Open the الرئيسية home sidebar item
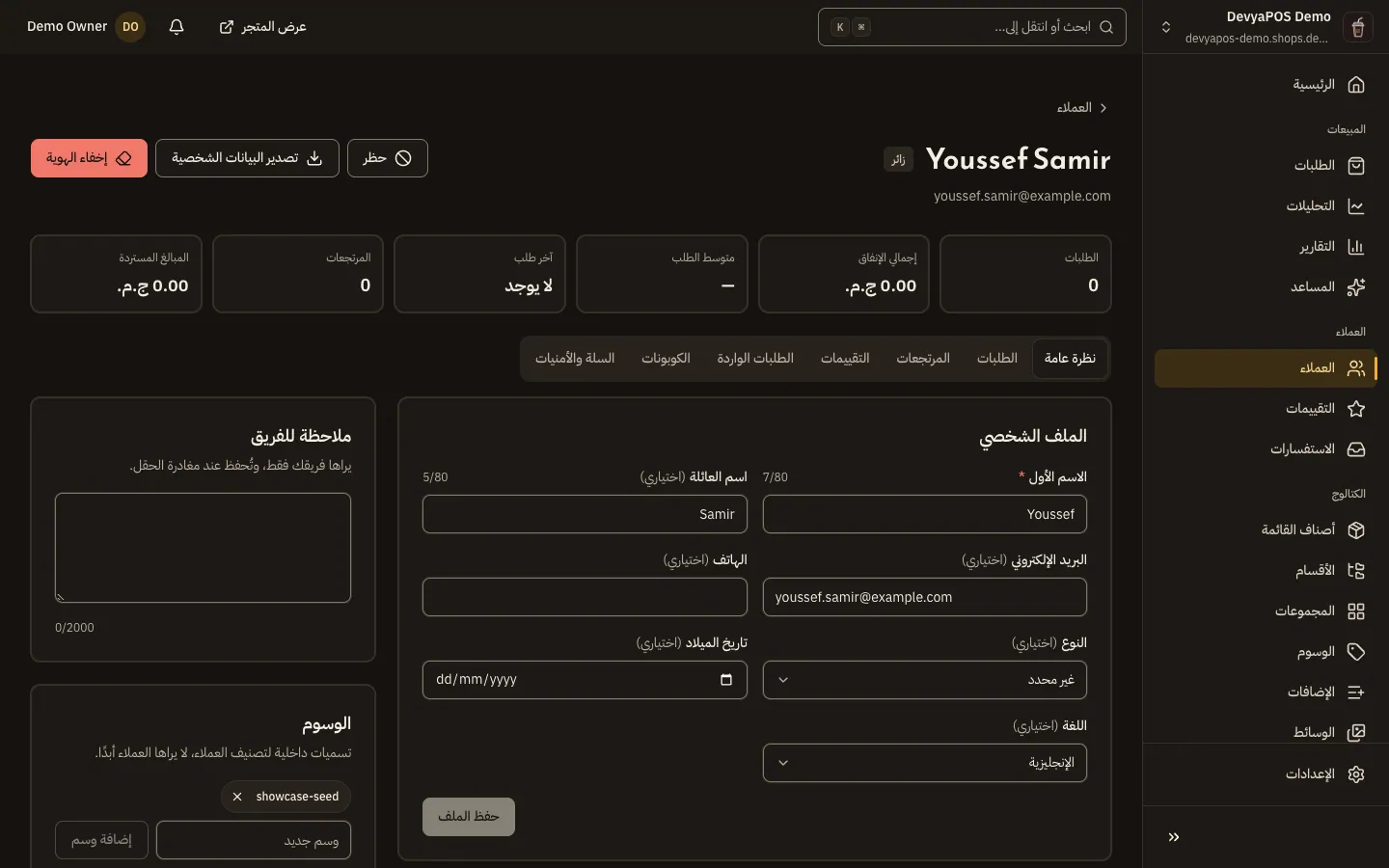Screen dimensions: 1389x868 [x=1266, y=85]
